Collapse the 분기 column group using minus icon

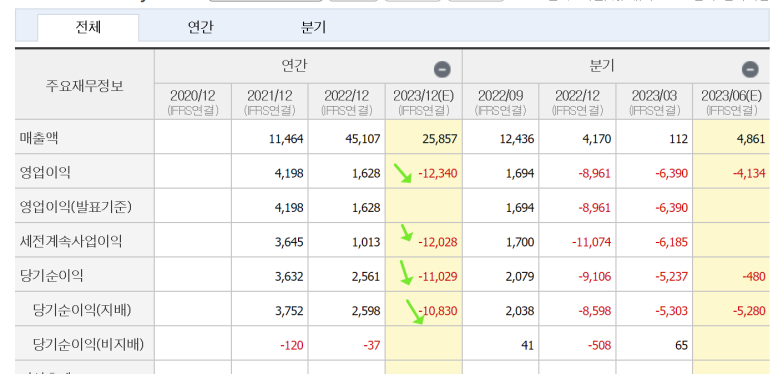click(x=750, y=69)
